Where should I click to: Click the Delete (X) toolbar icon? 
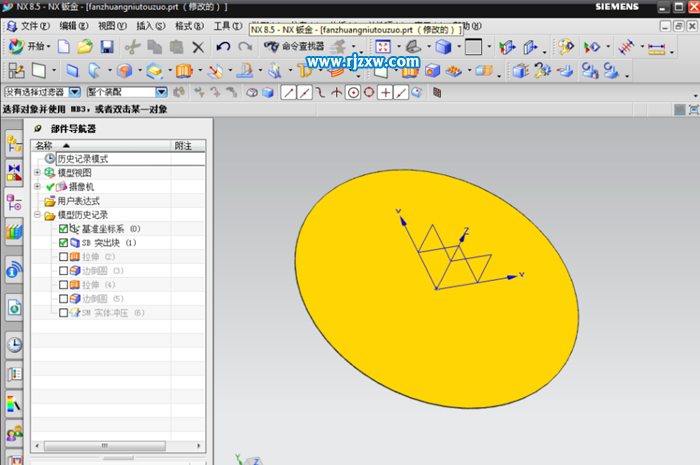(x=198, y=47)
